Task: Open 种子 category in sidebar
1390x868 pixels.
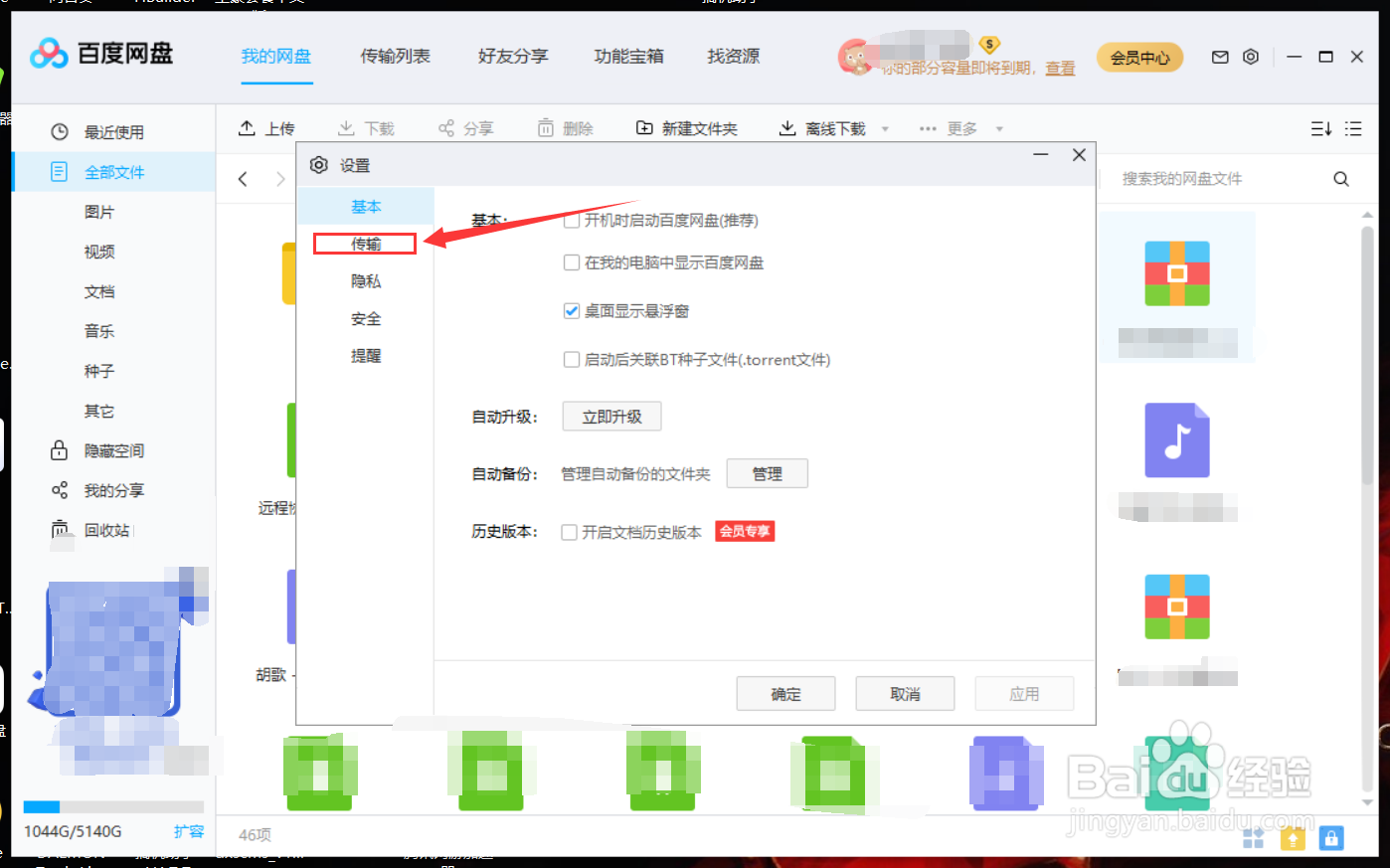Action: click(99, 371)
